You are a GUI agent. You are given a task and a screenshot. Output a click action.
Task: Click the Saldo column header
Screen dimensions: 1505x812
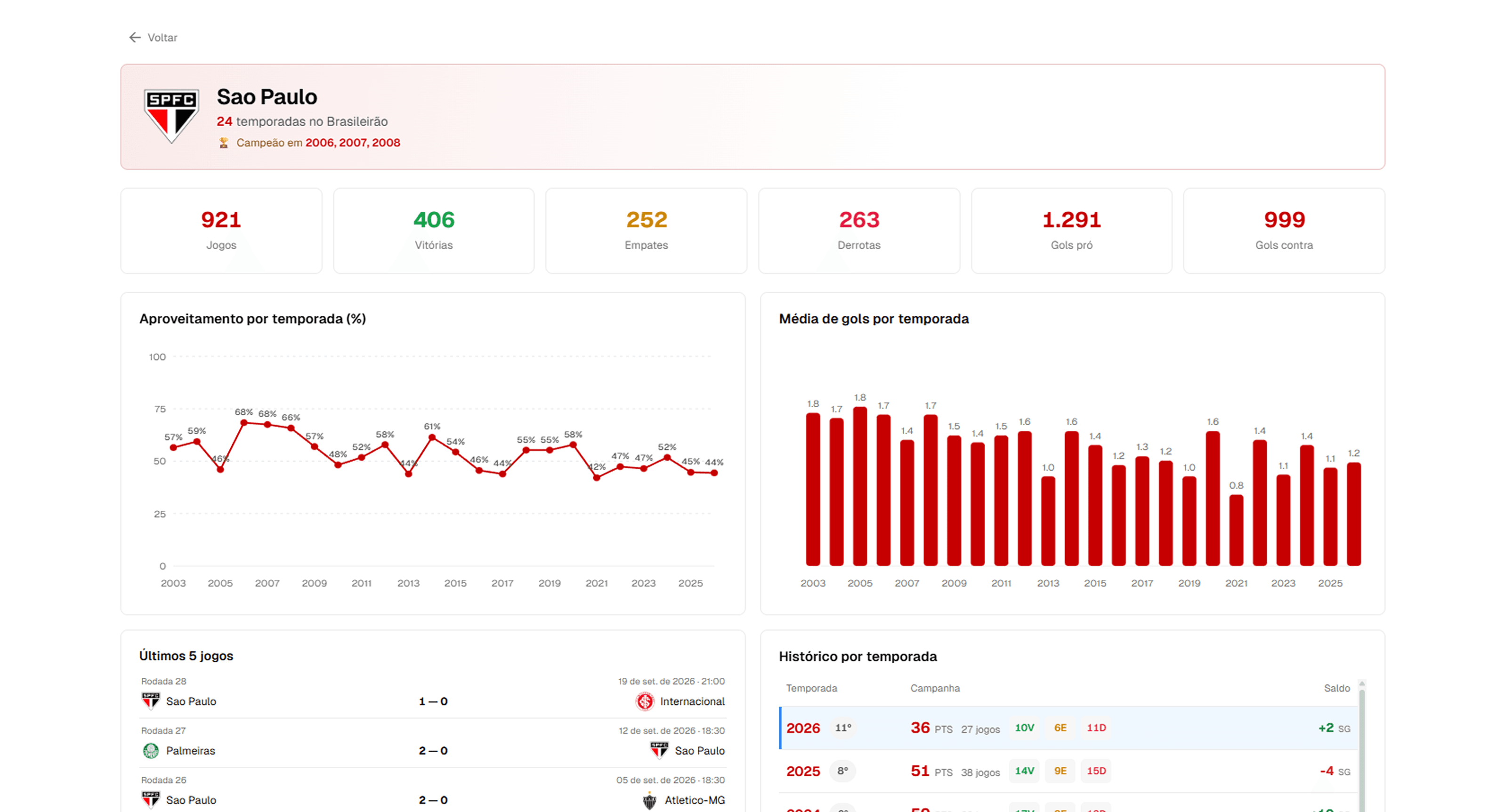click(x=1337, y=688)
